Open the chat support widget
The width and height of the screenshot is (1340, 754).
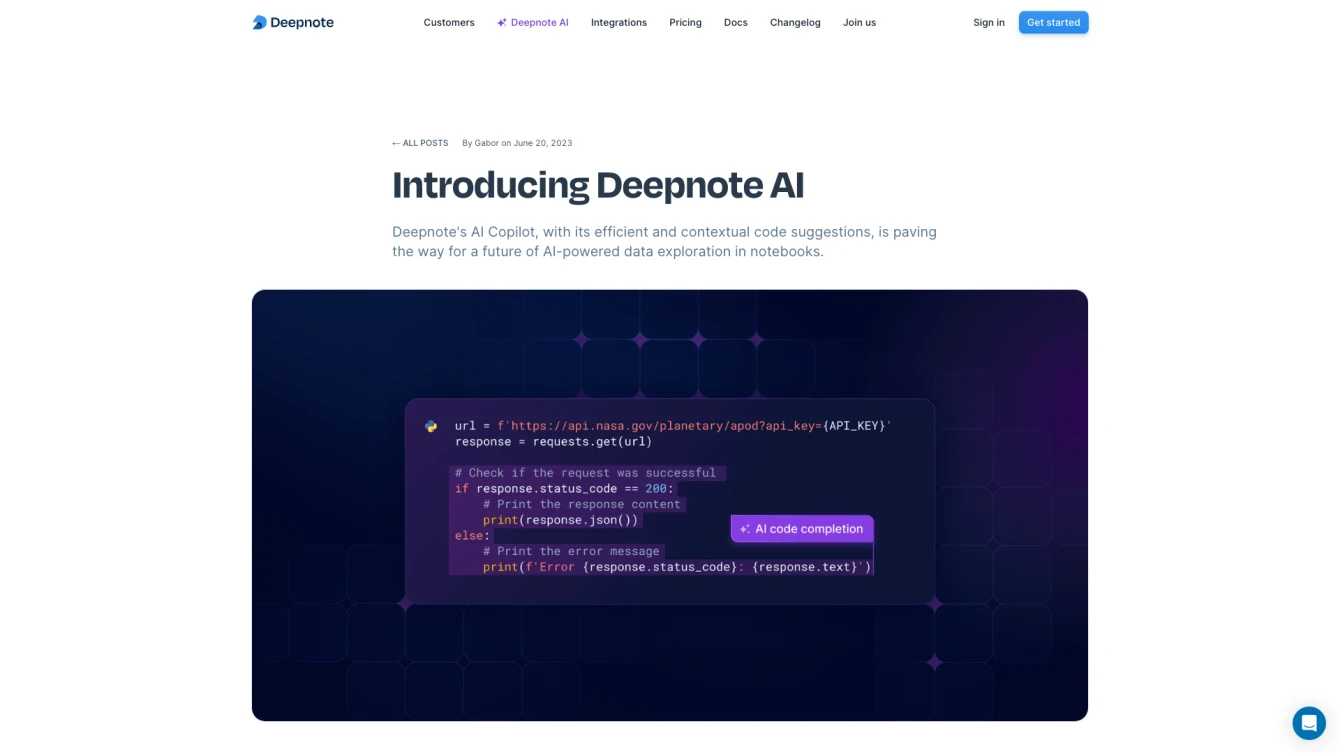[x=1309, y=723]
